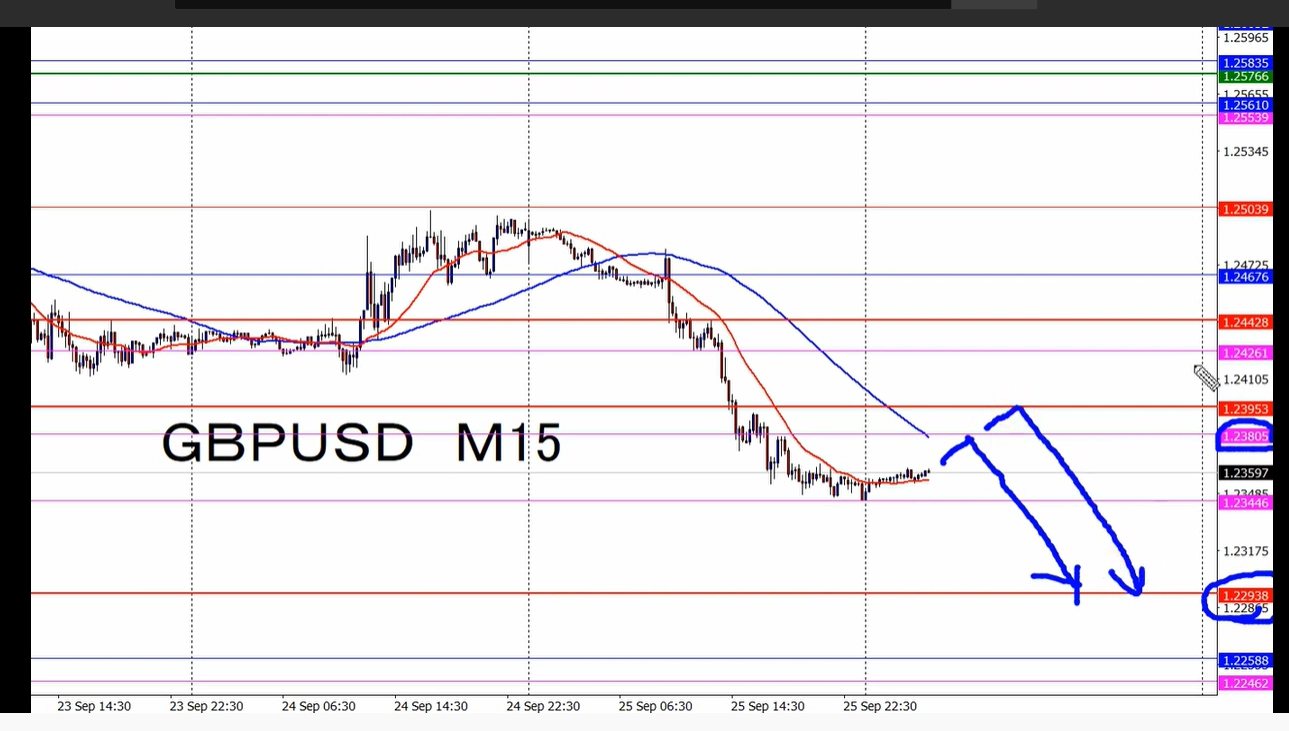
Task: Select the red 1.25039 price label
Action: click(1244, 209)
